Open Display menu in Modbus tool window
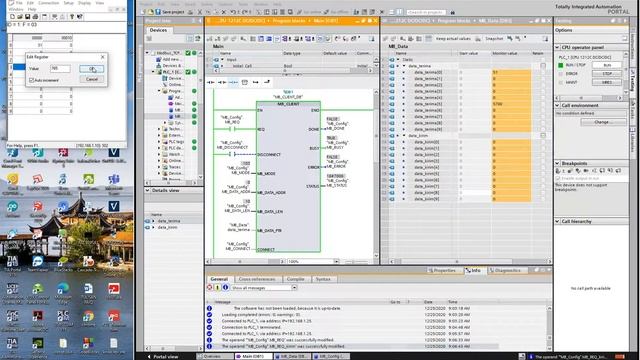 (84, 3)
